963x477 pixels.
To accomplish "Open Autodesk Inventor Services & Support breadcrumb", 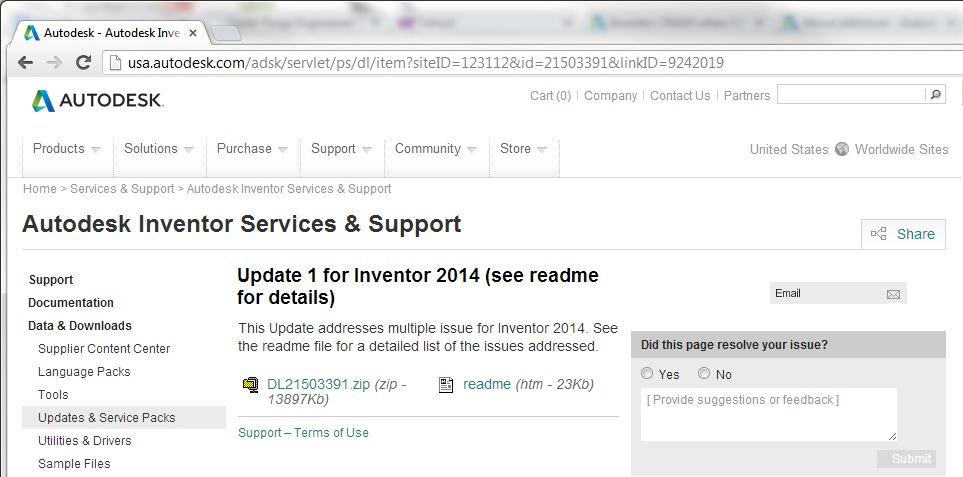I will [289, 188].
